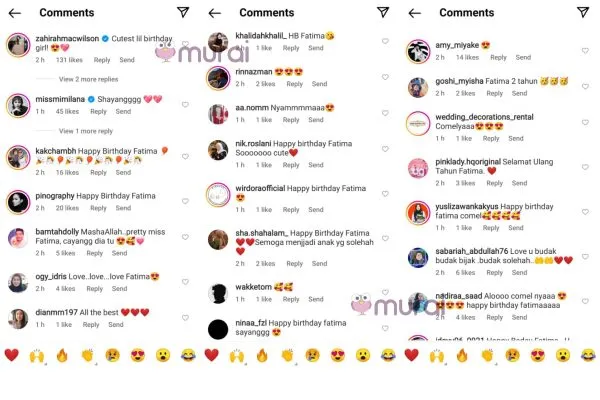The width and height of the screenshot is (600, 400).
Task: Reply to kakchambh's Happy Birthday comment
Action: 98,172
